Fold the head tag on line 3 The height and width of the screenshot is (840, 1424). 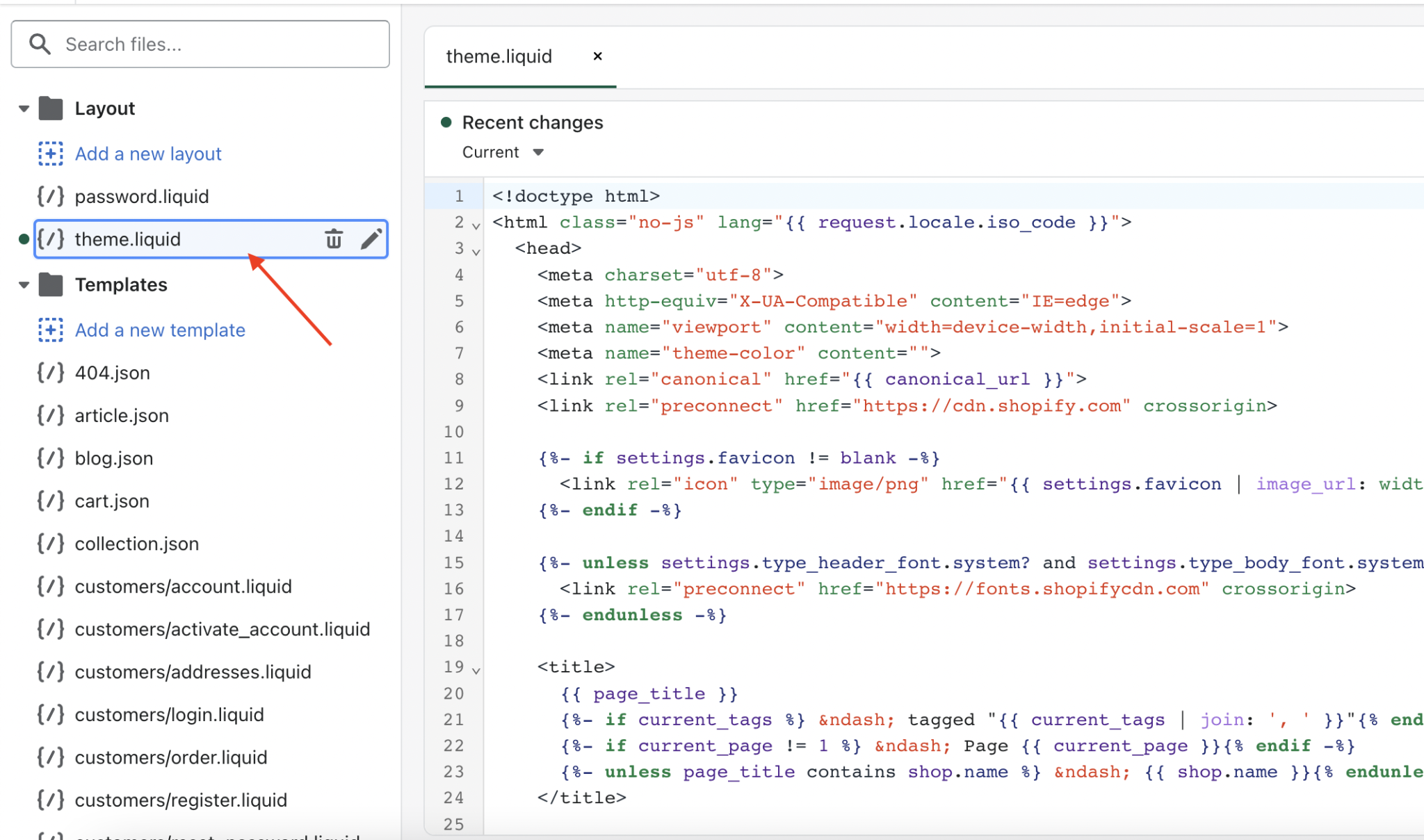pos(476,251)
